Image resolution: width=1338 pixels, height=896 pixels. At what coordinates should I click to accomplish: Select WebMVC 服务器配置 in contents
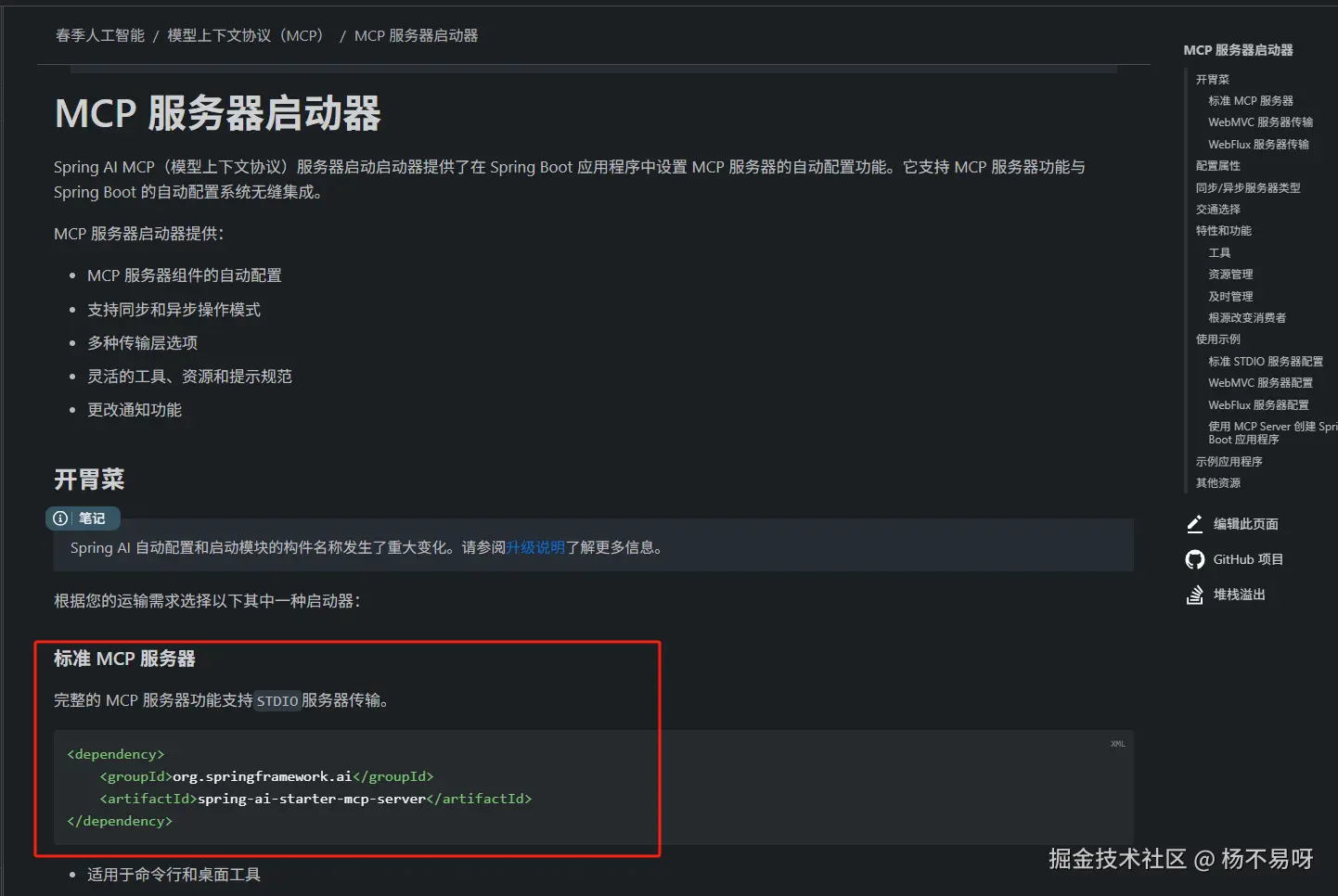click(x=1260, y=383)
